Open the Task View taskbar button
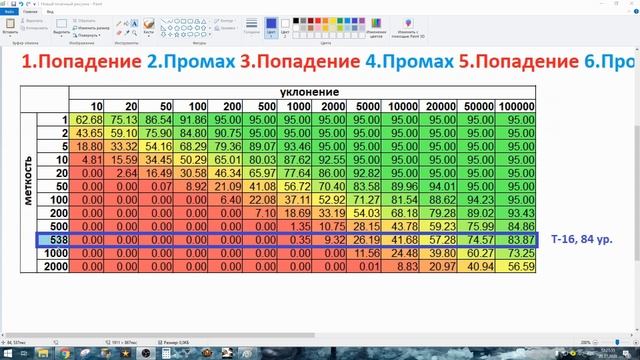Image resolution: width=640 pixels, height=360 pixels. 24,353
